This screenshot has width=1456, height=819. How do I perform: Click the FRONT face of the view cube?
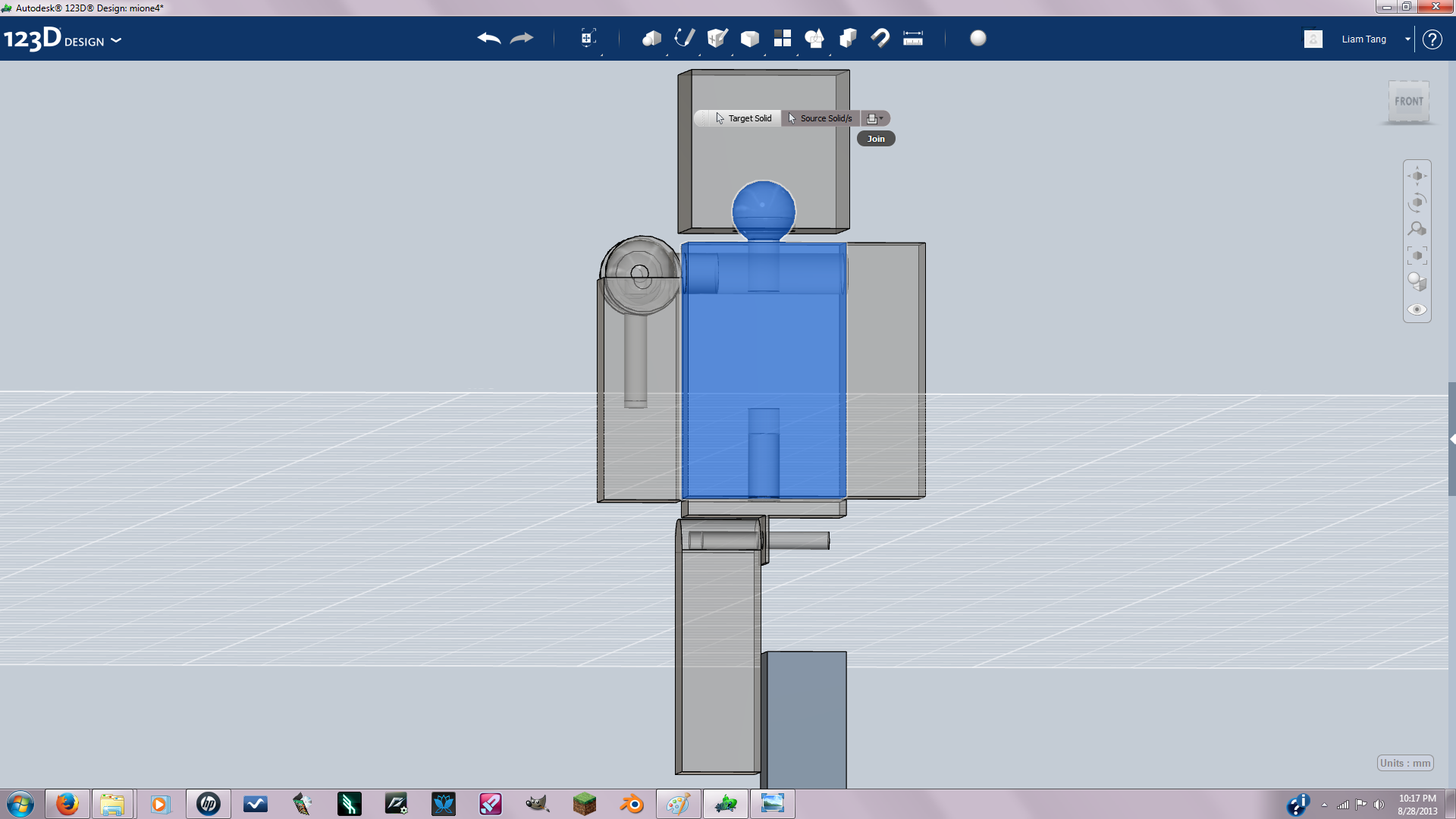pos(1409,102)
